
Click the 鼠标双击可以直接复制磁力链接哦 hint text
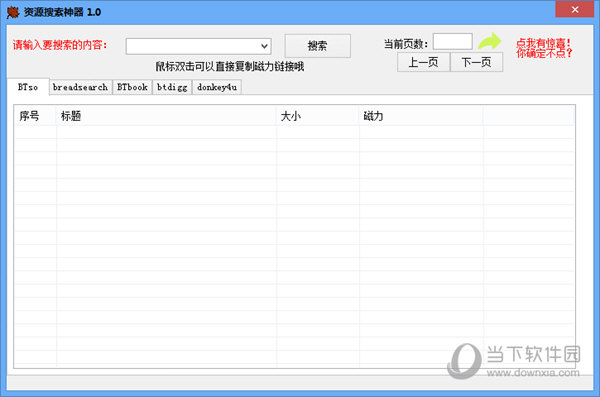click(x=230, y=67)
